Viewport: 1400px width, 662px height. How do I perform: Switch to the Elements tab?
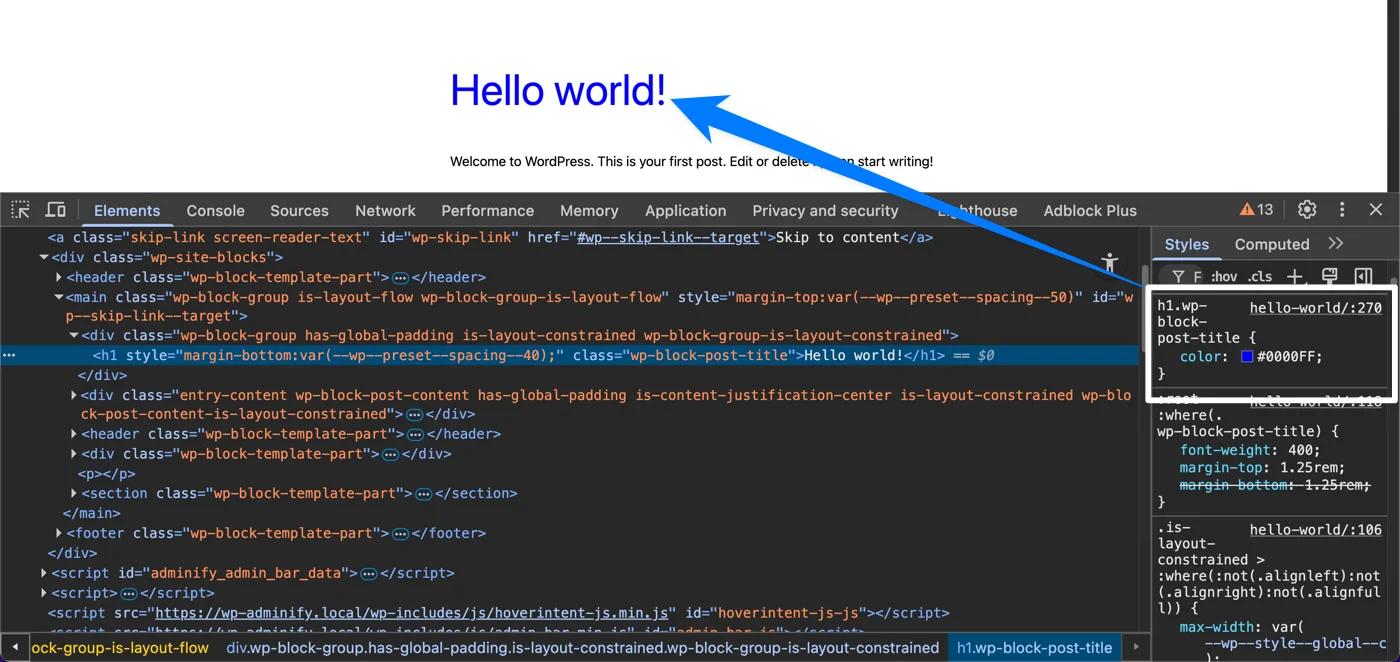[x=127, y=210]
